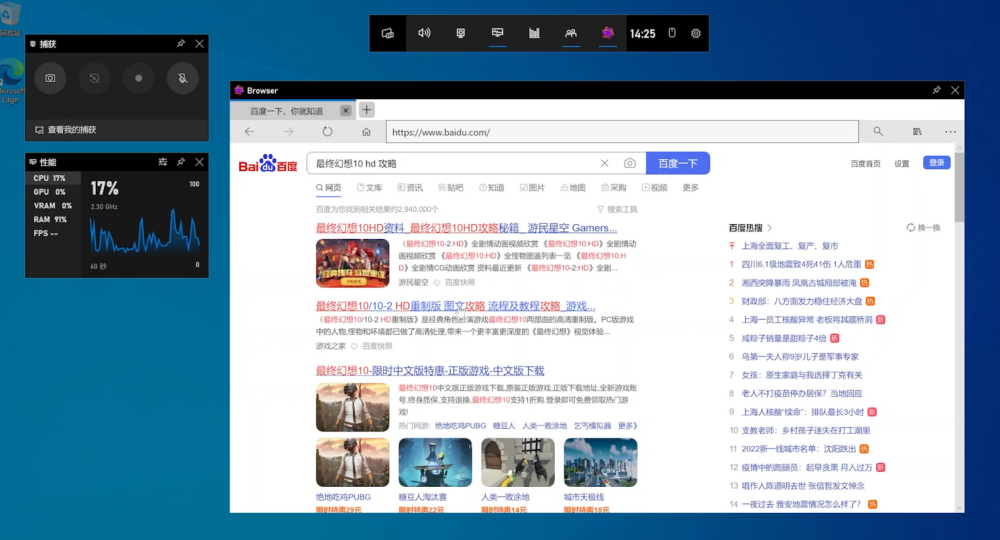Take a screenshot with the camera button
This screenshot has width=1000, height=540.
pyautogui.click(x=50, y=78)
